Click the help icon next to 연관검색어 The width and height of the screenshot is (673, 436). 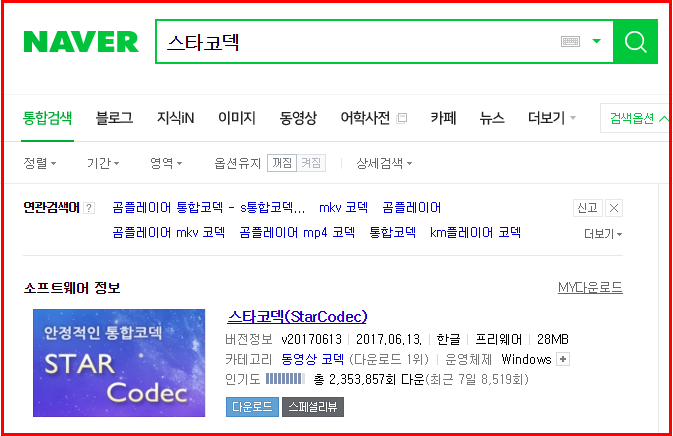click(89, 208)
